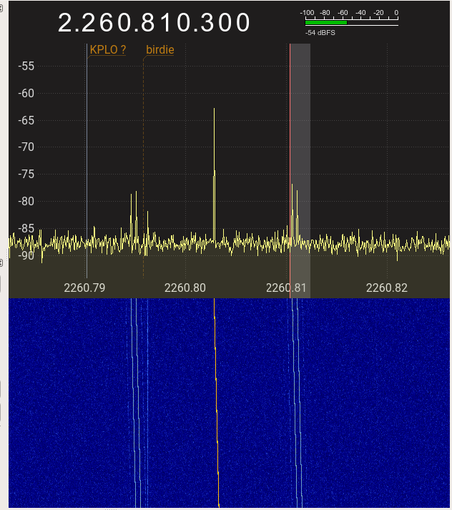Click the 2260.79 frequency axis label
This screenshot has width=452, height=510.
(x=85, y=288)
